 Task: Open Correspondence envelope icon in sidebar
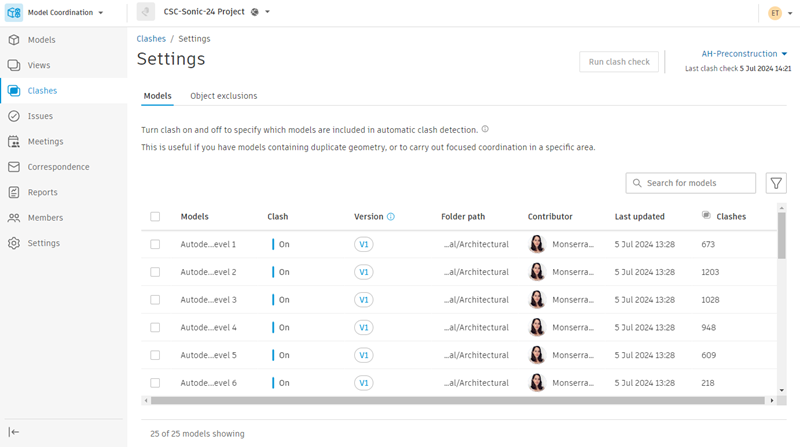(x=14, y=167)
